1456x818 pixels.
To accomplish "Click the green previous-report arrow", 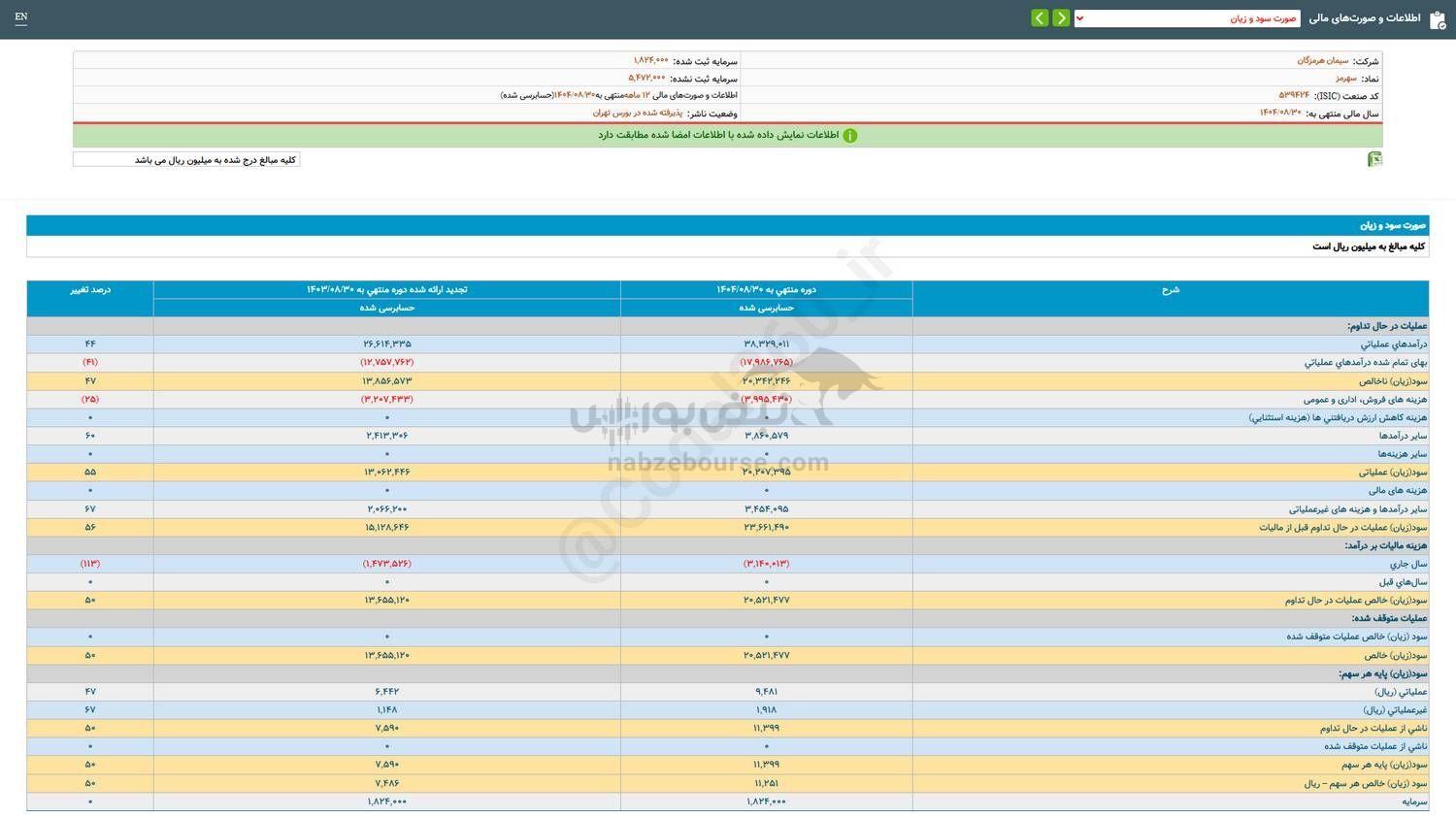I will tap(1039, 17).
